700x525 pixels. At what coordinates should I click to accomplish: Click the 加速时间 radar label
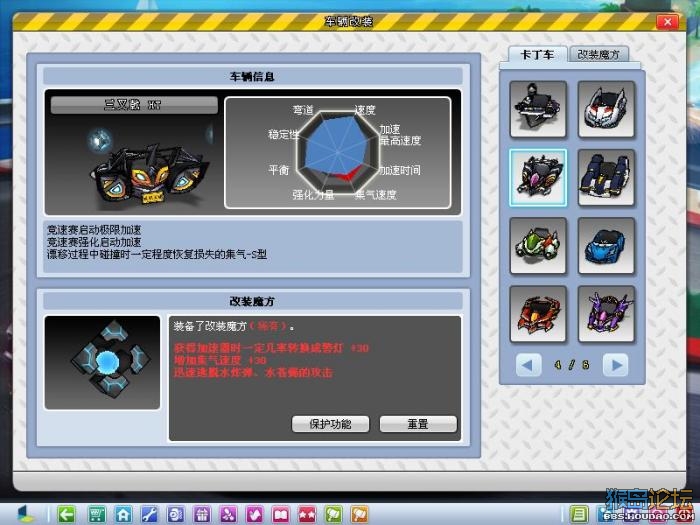(x=400, y=170)
